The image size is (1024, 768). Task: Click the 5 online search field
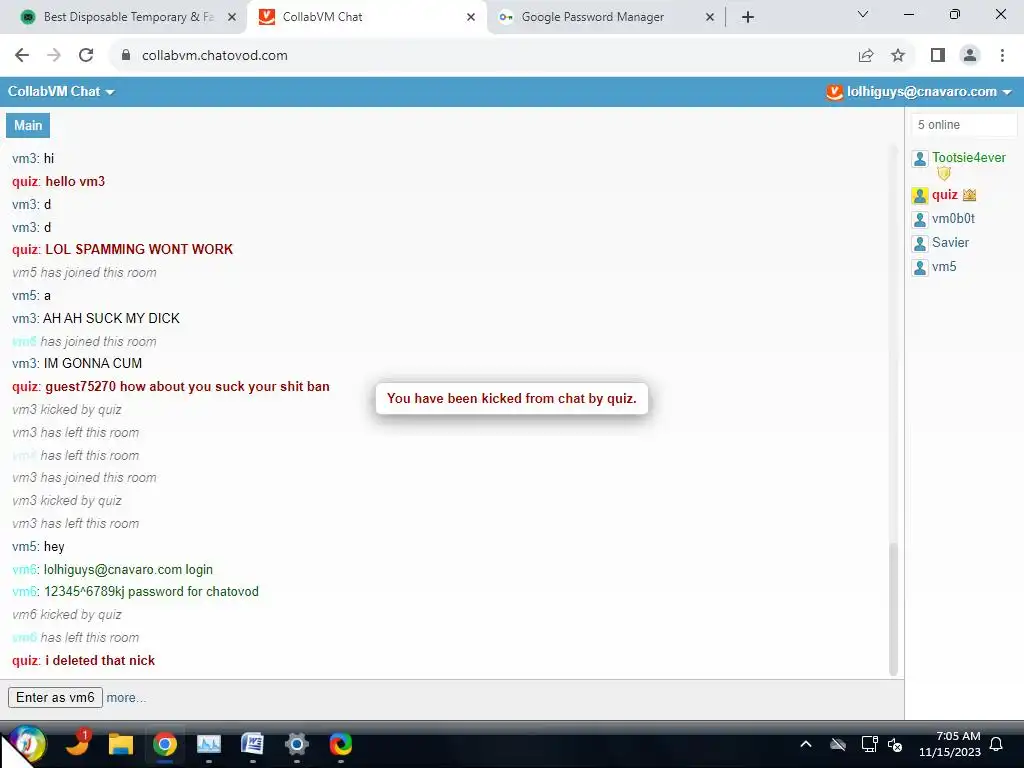964,125
